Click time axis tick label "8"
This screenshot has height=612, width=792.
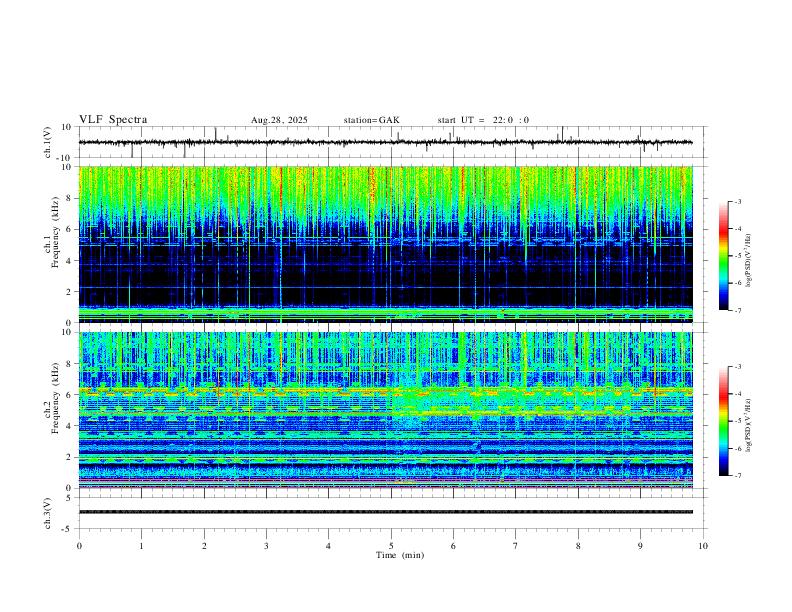coord(578,546)
